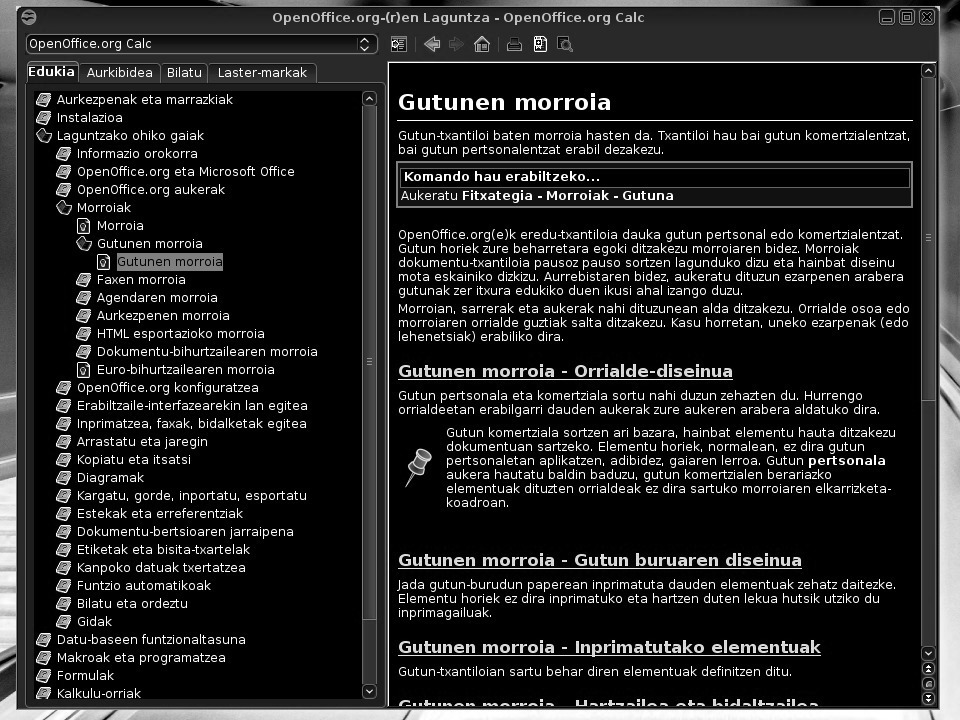The height and width of the screenshot is (720, 960).
Task: Open the module dropdown showing OpenOffice.org Calc
Action: pos(201,44)
